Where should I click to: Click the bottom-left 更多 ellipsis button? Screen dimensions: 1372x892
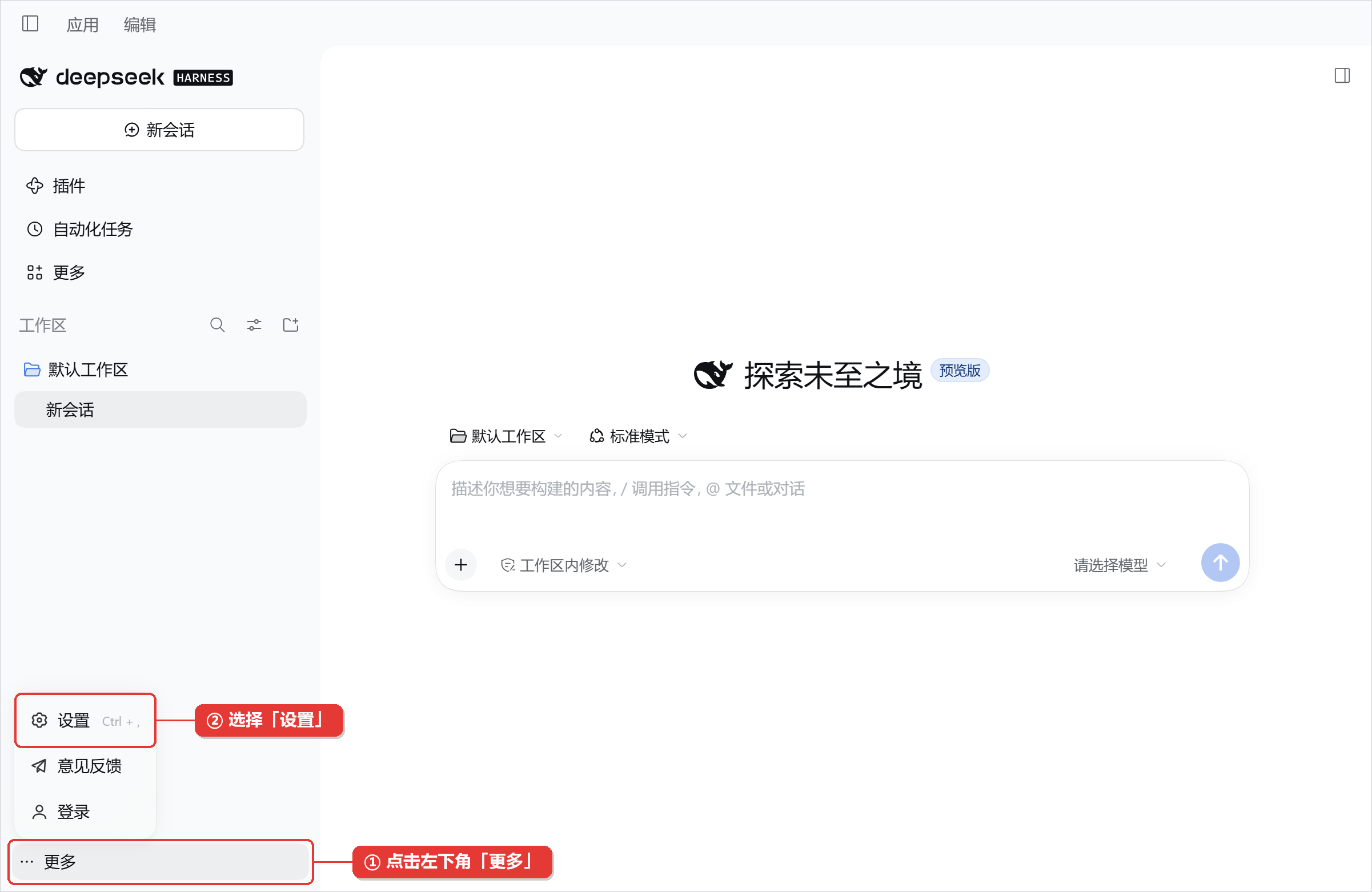161,862
